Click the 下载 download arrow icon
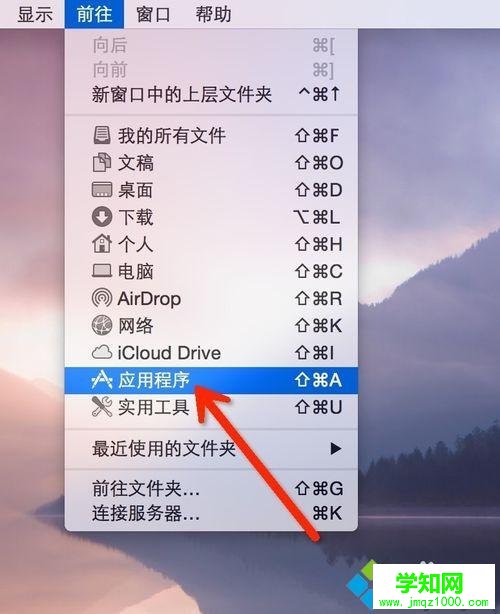The height and width of the screenshot is (614, 500). (x=102, y=217)
